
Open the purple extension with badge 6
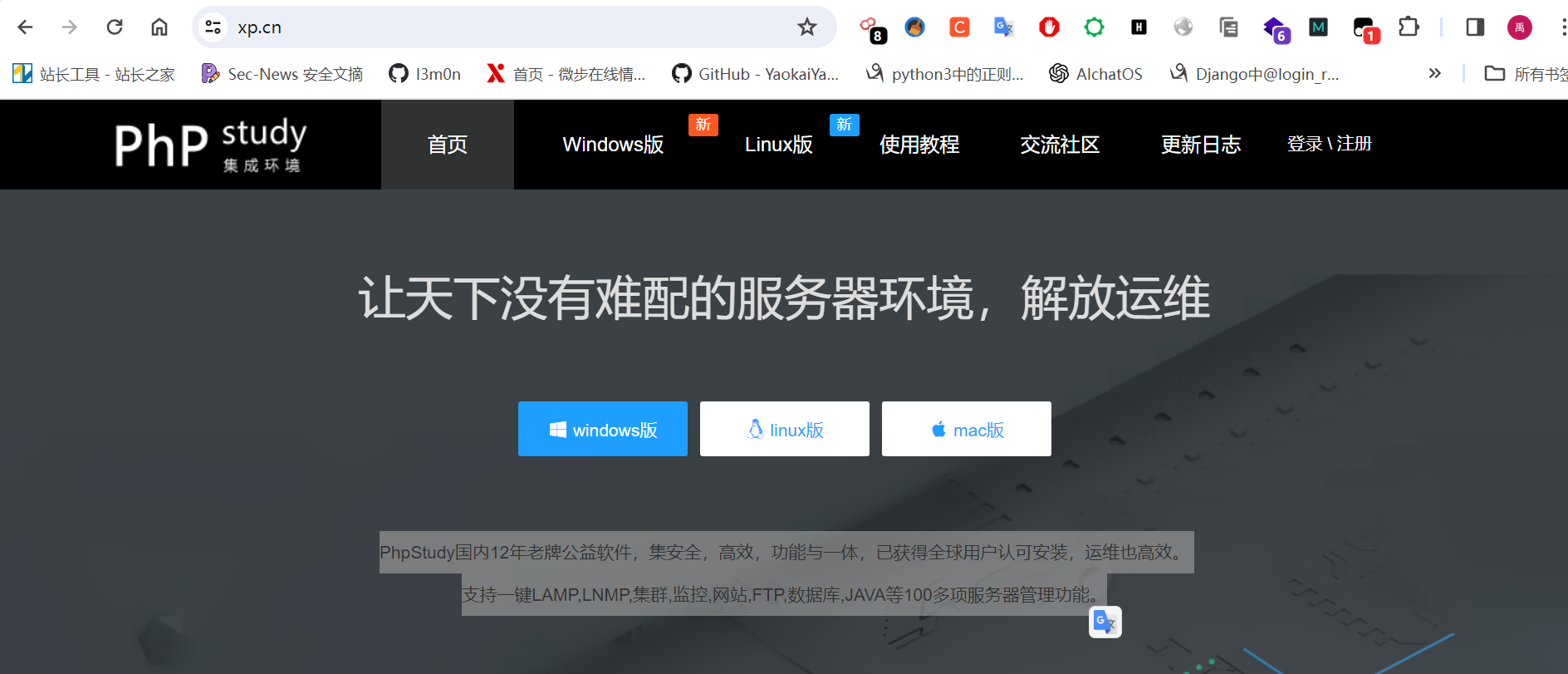point(1276,29)
